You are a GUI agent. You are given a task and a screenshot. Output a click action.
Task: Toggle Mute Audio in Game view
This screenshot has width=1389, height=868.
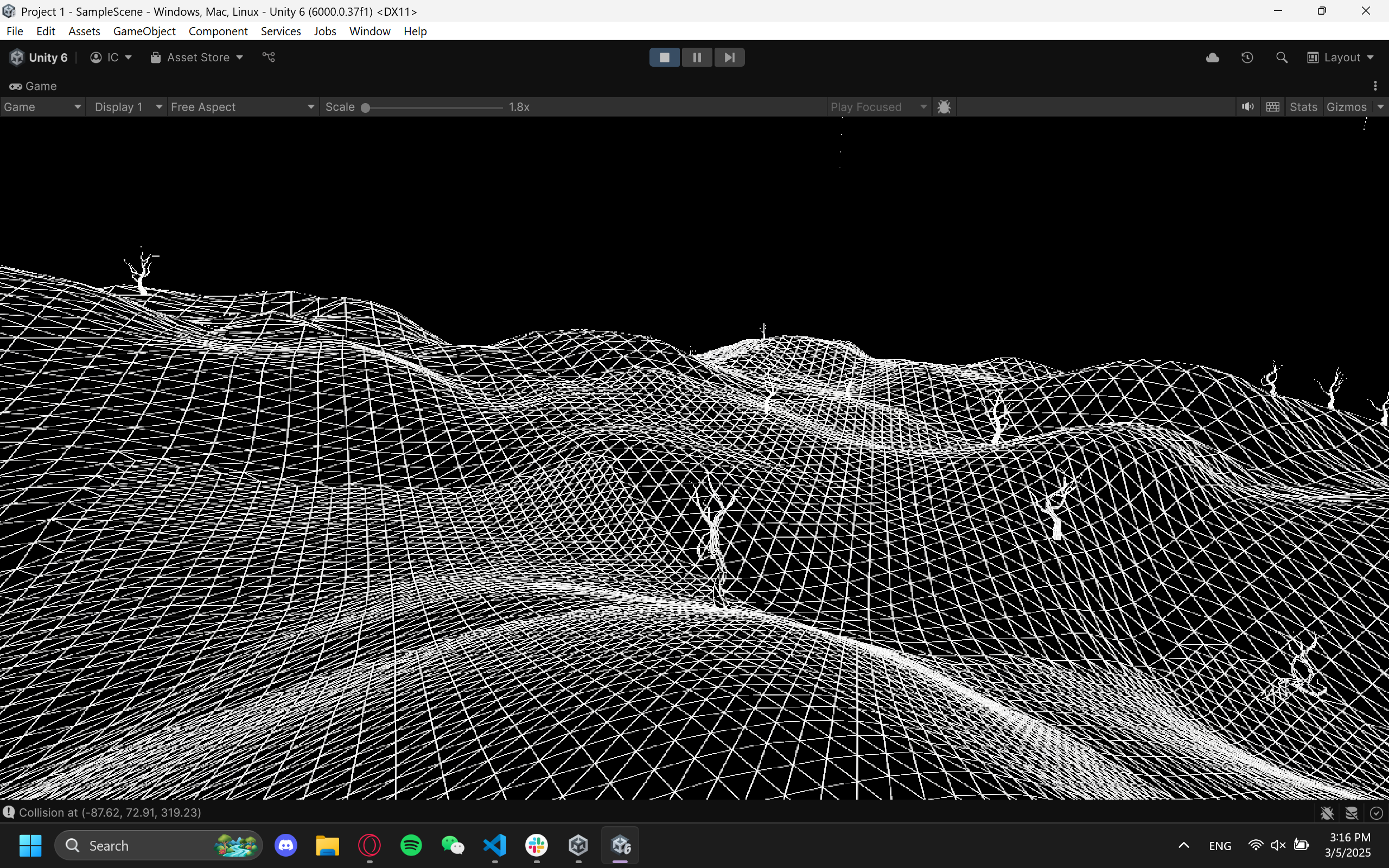click(1248, 107)
